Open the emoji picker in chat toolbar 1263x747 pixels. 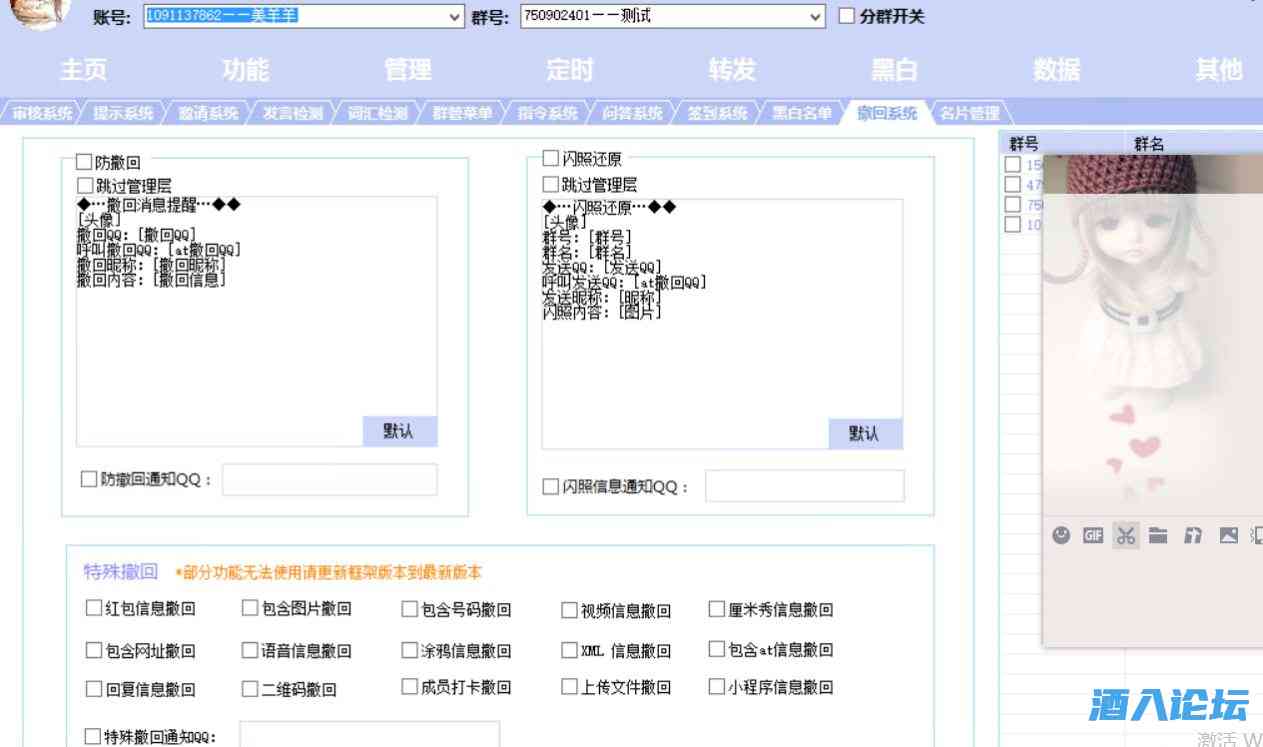(1061, 535)
